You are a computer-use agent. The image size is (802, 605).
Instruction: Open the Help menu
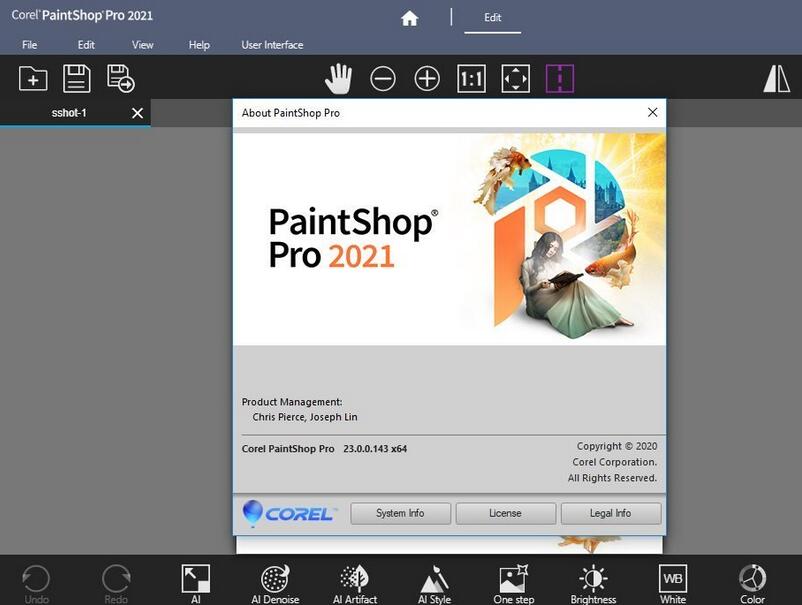coord(199,45)
